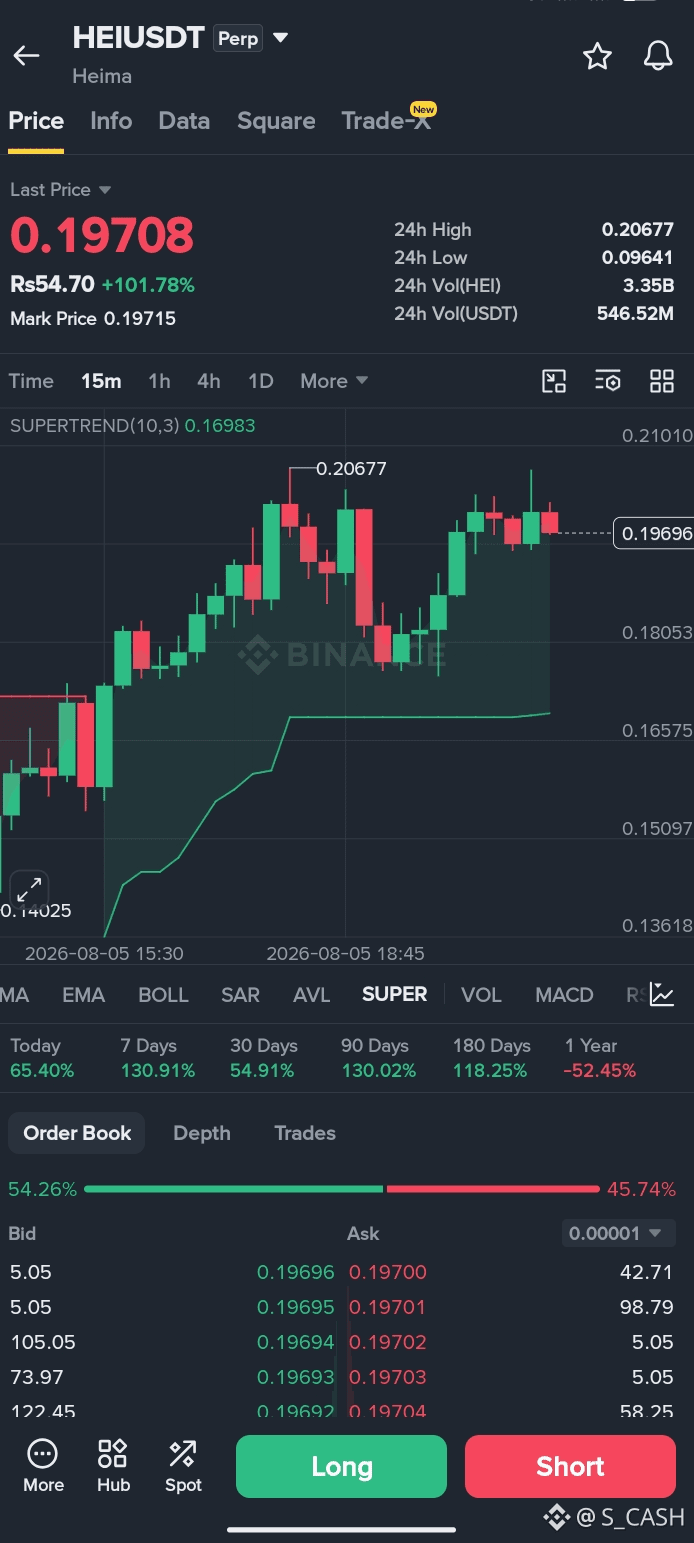The width and height of the screenshot is (694, 1543).
Task: Switch to the Trades view
Action: point(305,1133)
